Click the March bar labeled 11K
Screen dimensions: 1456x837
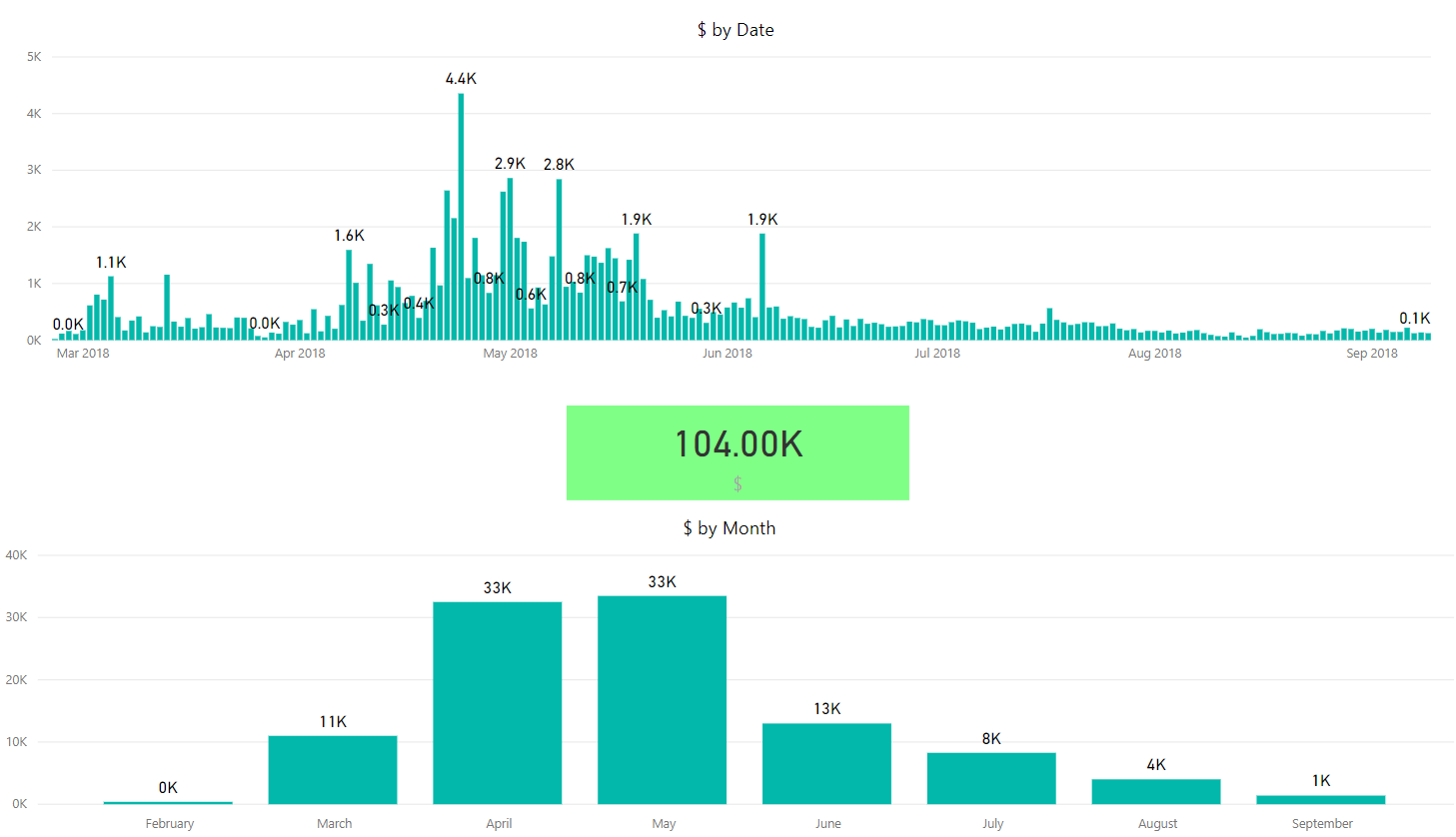(333, 769)
